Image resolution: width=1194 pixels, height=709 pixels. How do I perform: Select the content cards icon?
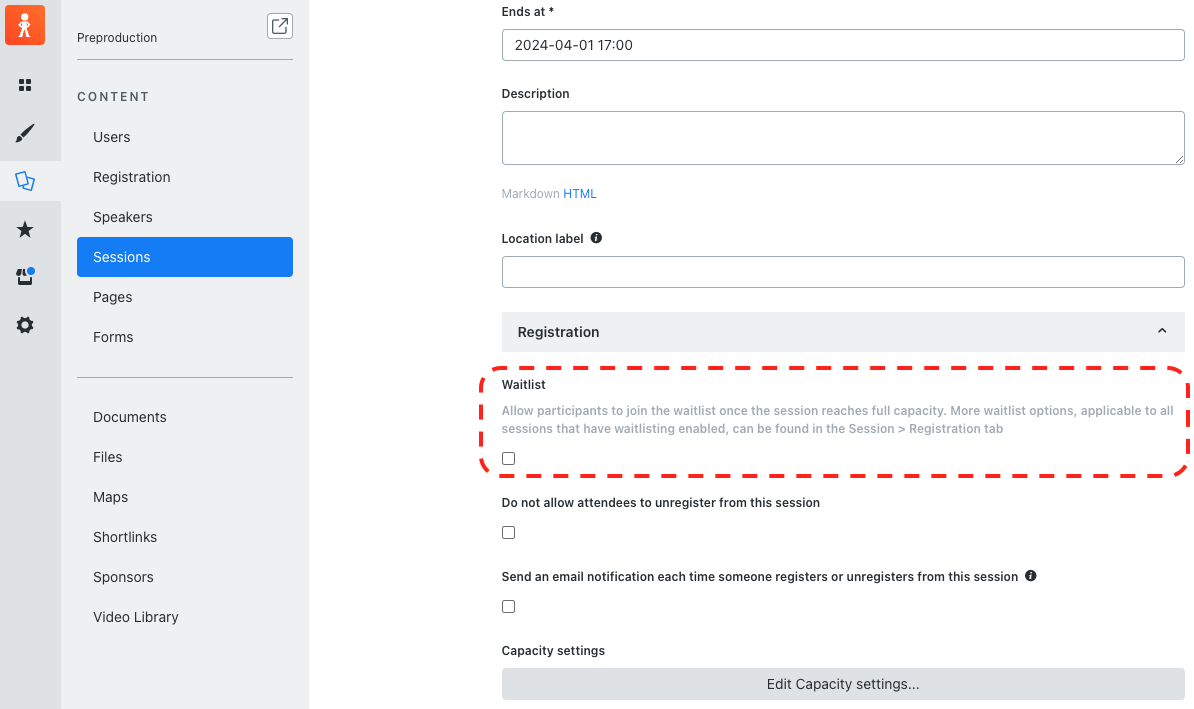coord(25,180)
